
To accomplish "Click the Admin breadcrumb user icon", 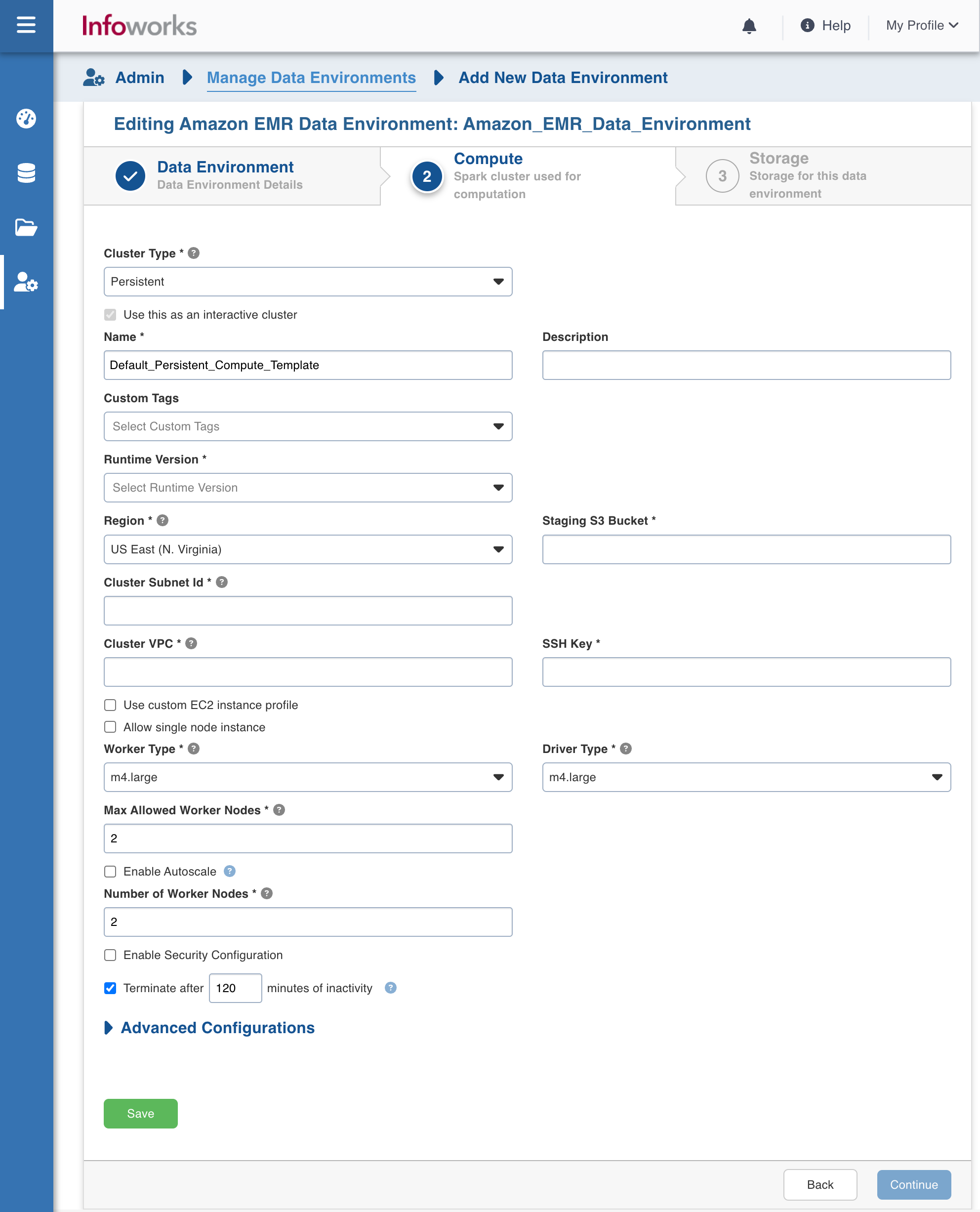I will 94,78.
